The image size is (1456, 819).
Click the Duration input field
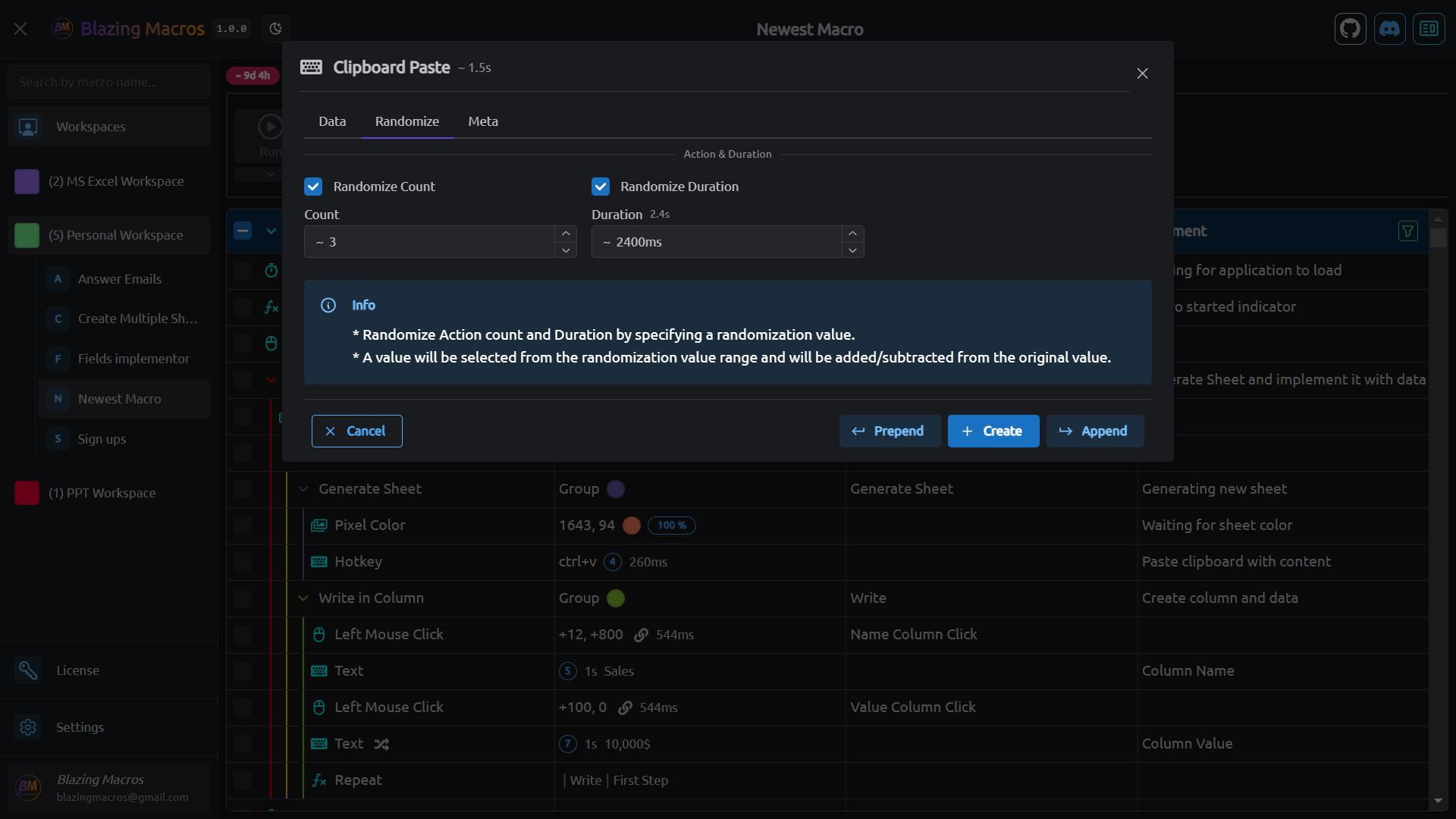pos(717,242)
